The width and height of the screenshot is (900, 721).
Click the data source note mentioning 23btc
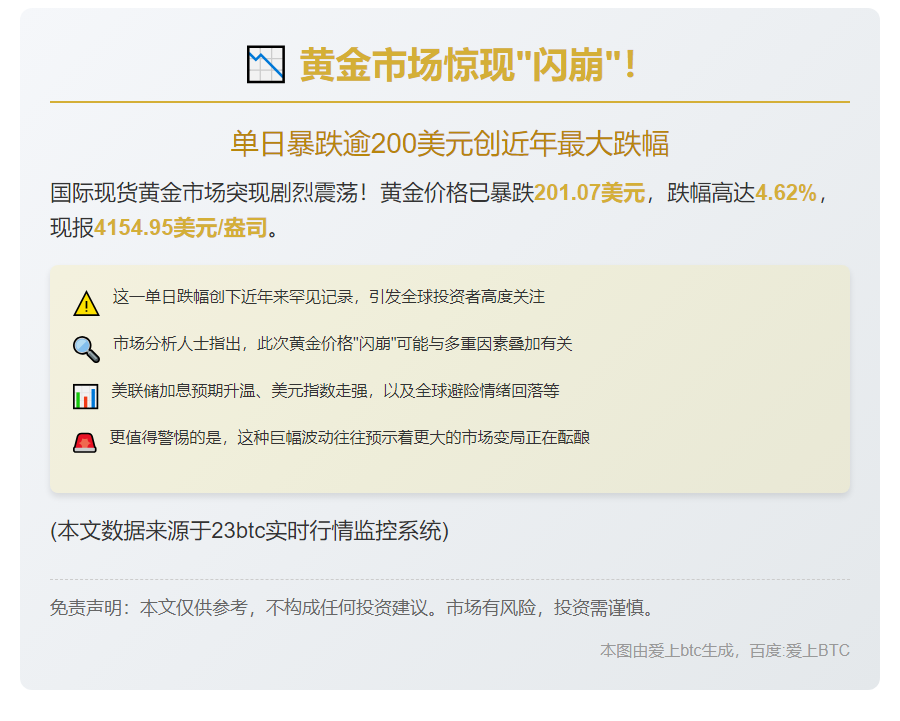click(x=249, y=531)
